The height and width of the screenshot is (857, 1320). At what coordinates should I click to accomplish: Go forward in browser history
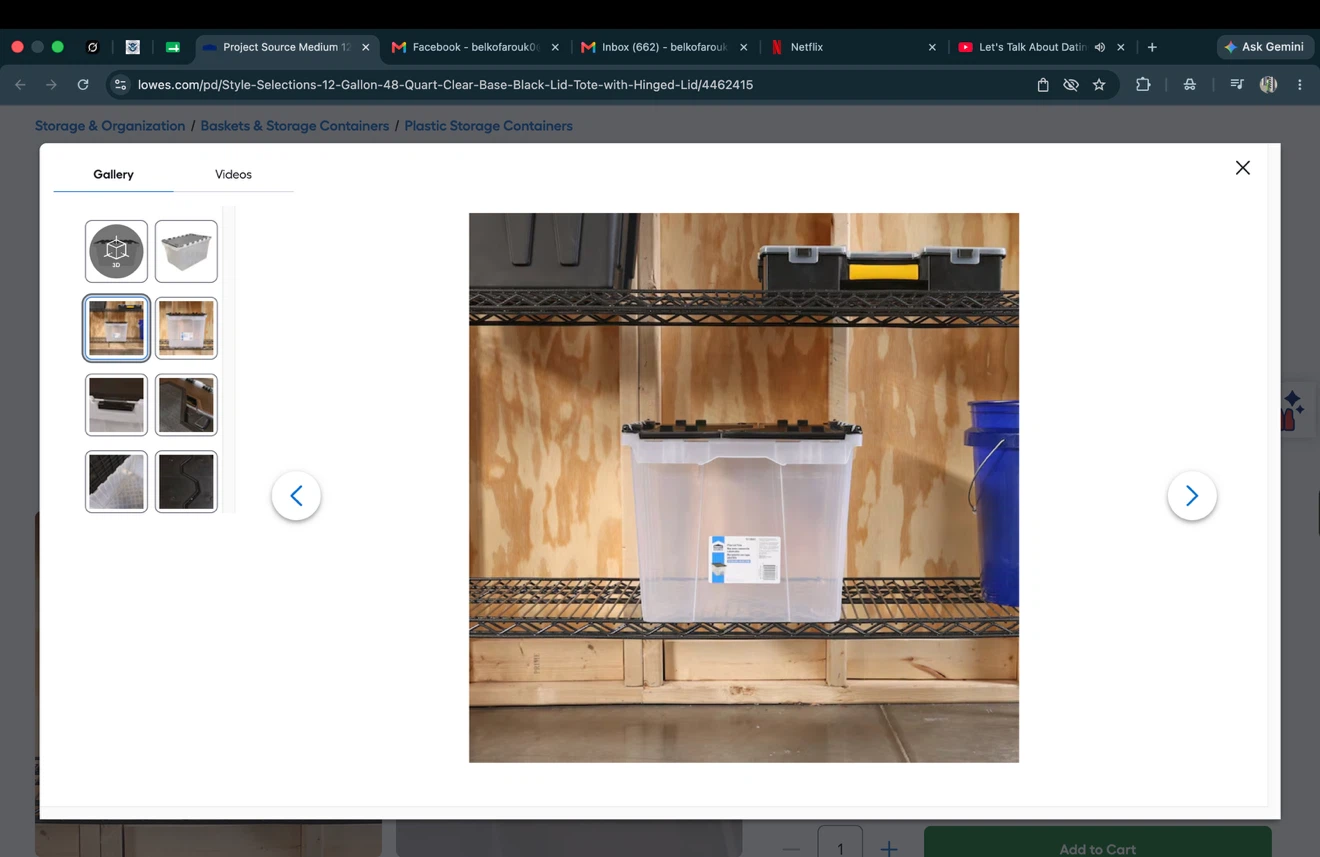click(x=51, y=85)
